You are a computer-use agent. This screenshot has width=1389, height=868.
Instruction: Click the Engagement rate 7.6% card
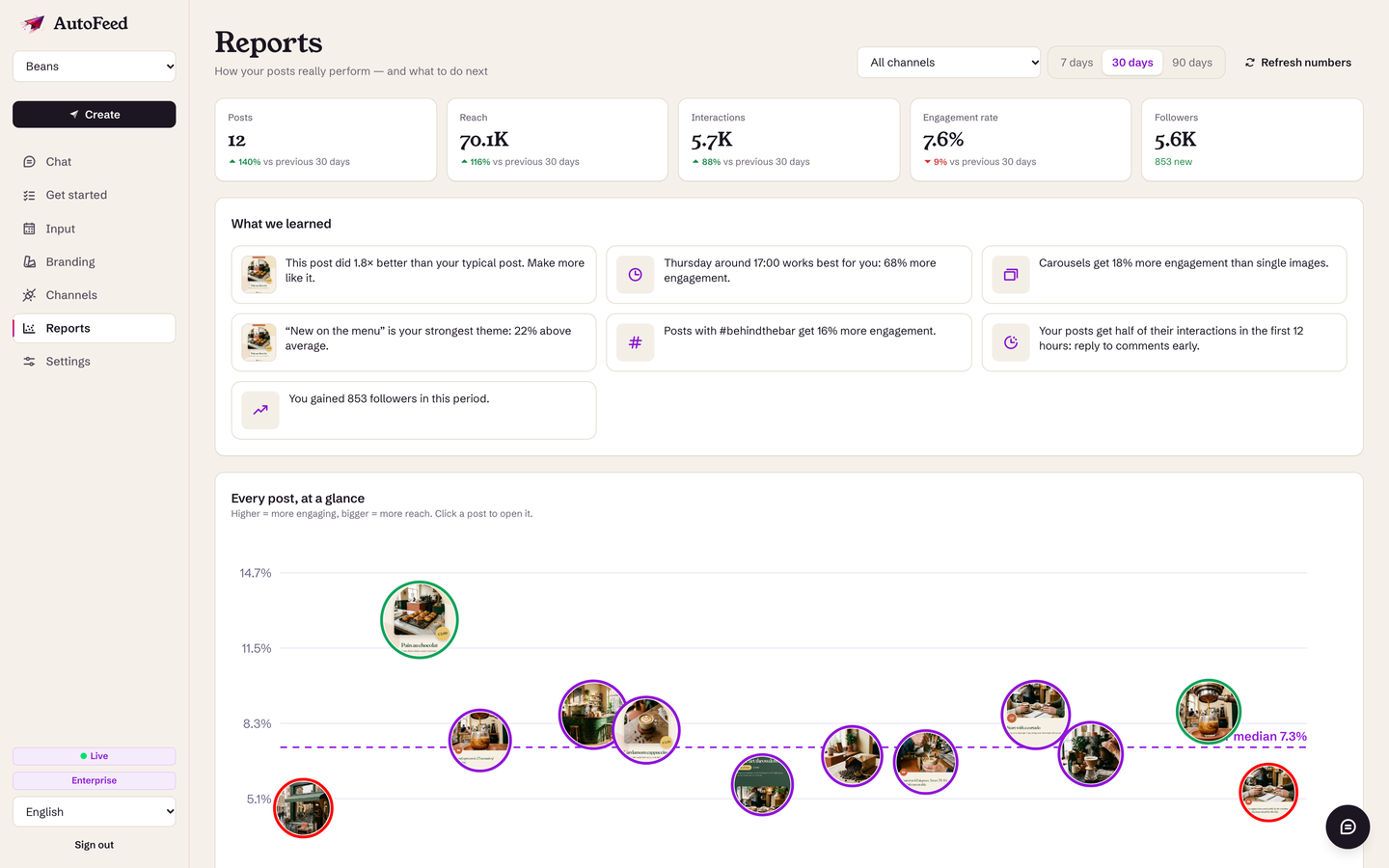1021,140
